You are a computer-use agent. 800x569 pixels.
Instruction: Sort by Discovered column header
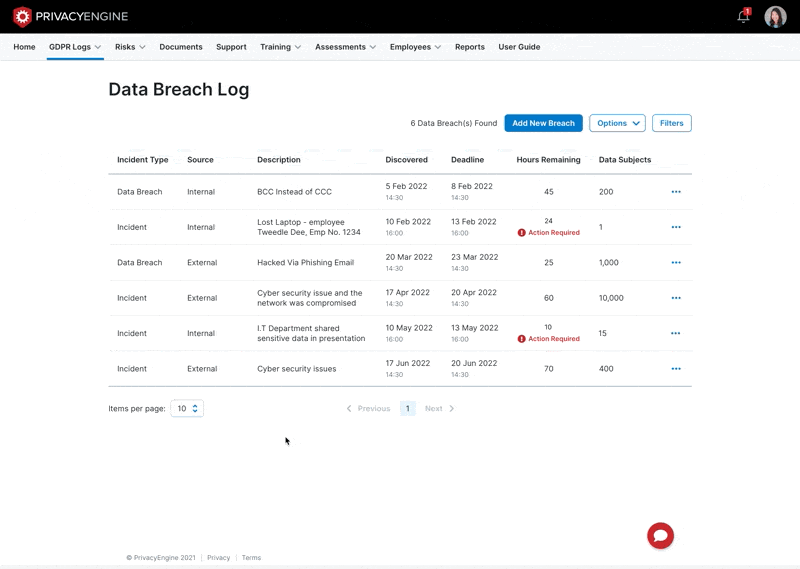407,160
